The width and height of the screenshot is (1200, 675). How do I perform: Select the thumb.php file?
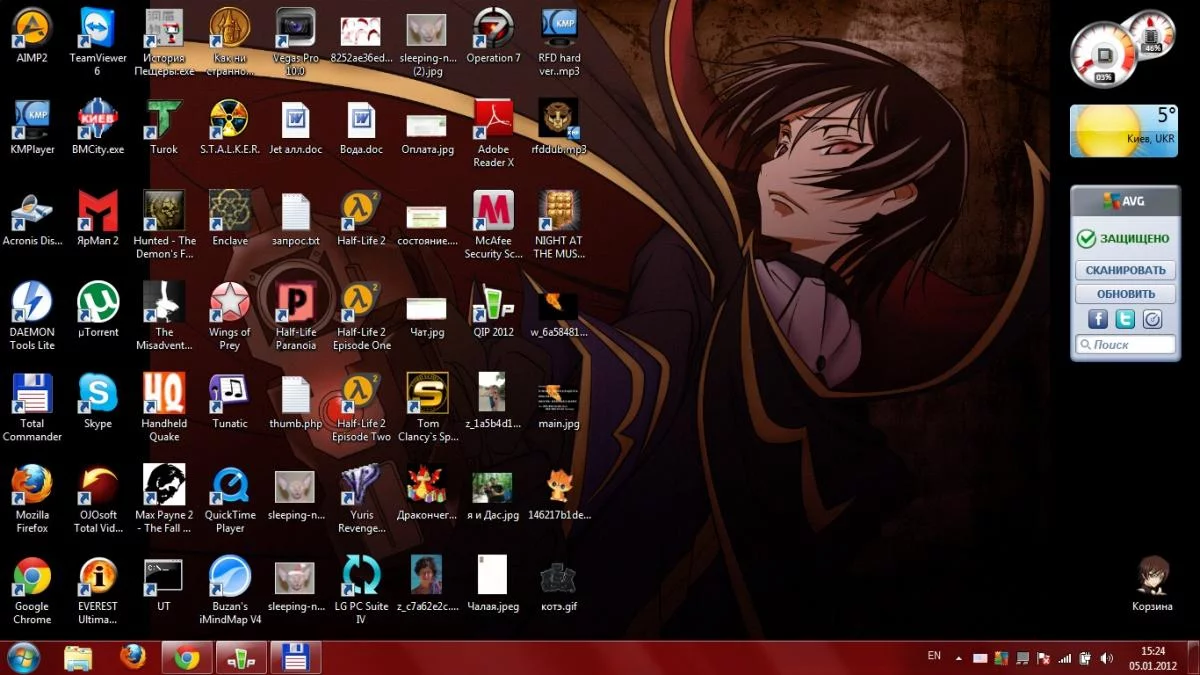(295, 401)
